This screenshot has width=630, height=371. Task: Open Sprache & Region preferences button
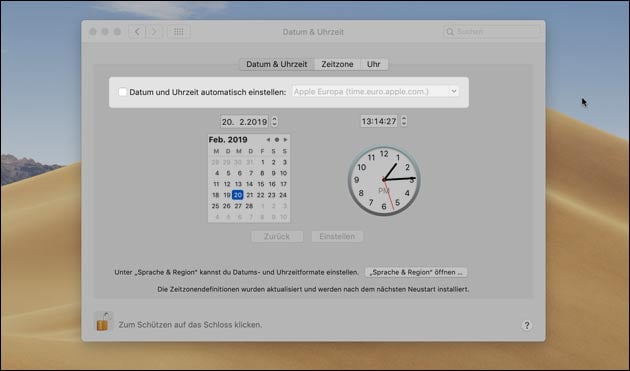[x=416, y=272]
